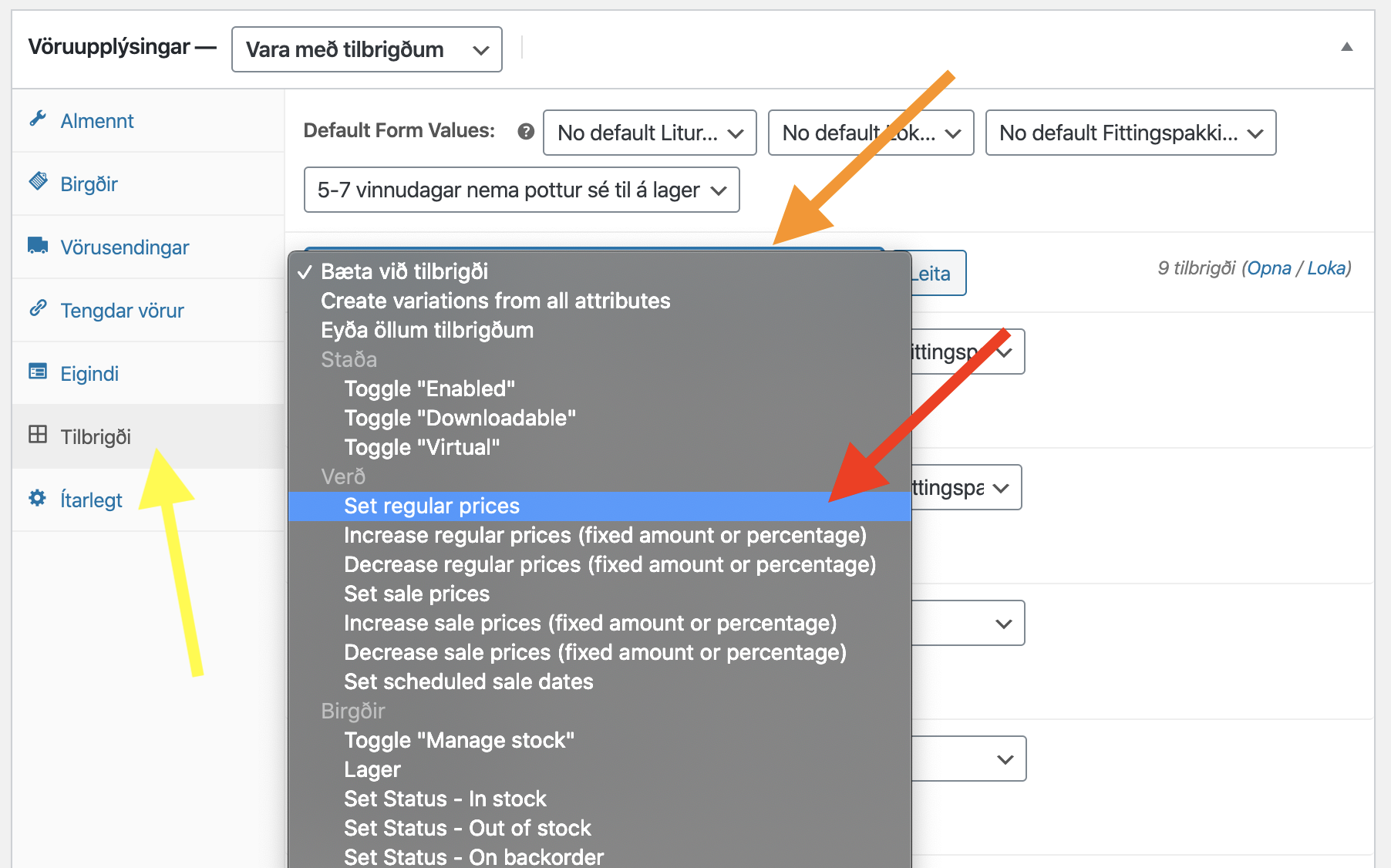Click the link icon beside Tengdar vörur
Viewport: 1391px width, 868px height.
[x=38, y=308]
